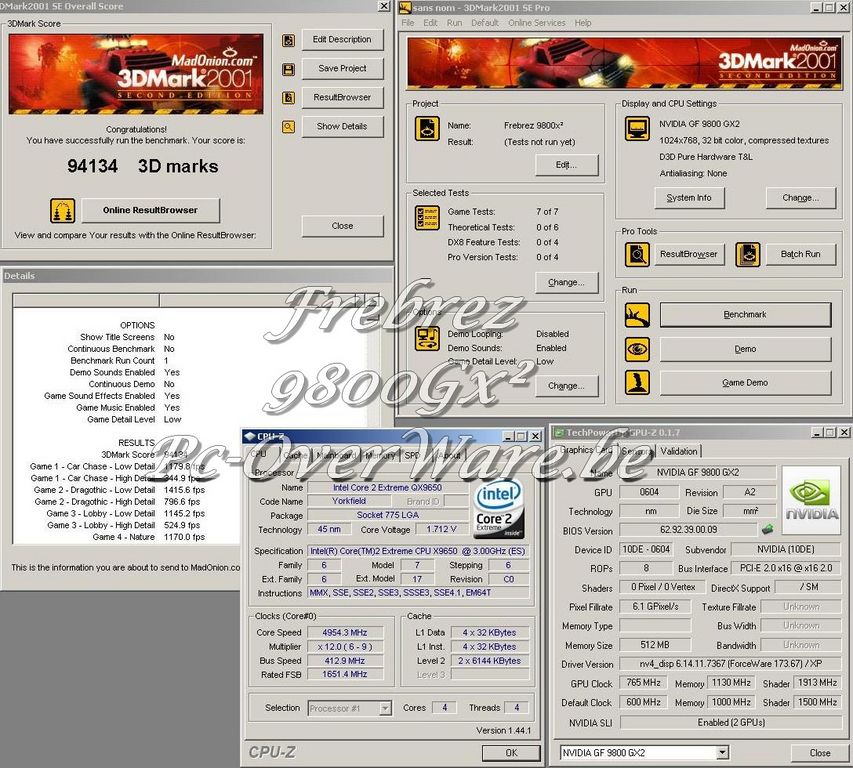Screen dimensions: 853x768
Task: Click the 3DMark2001 SE Pro title bar icon
Action: (x=405, y=7)
